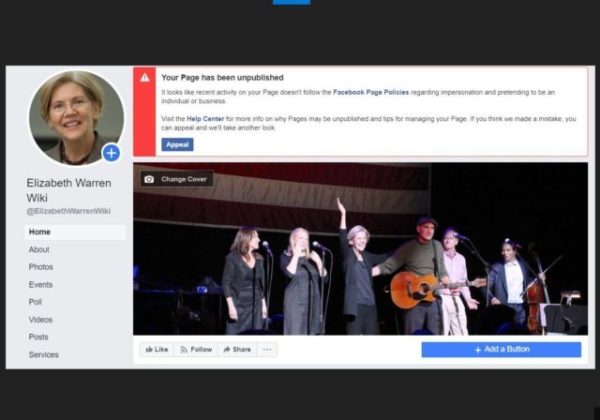Click the Add a Button button
This screenshot has height=420, width=600.
tap(500, 349)
